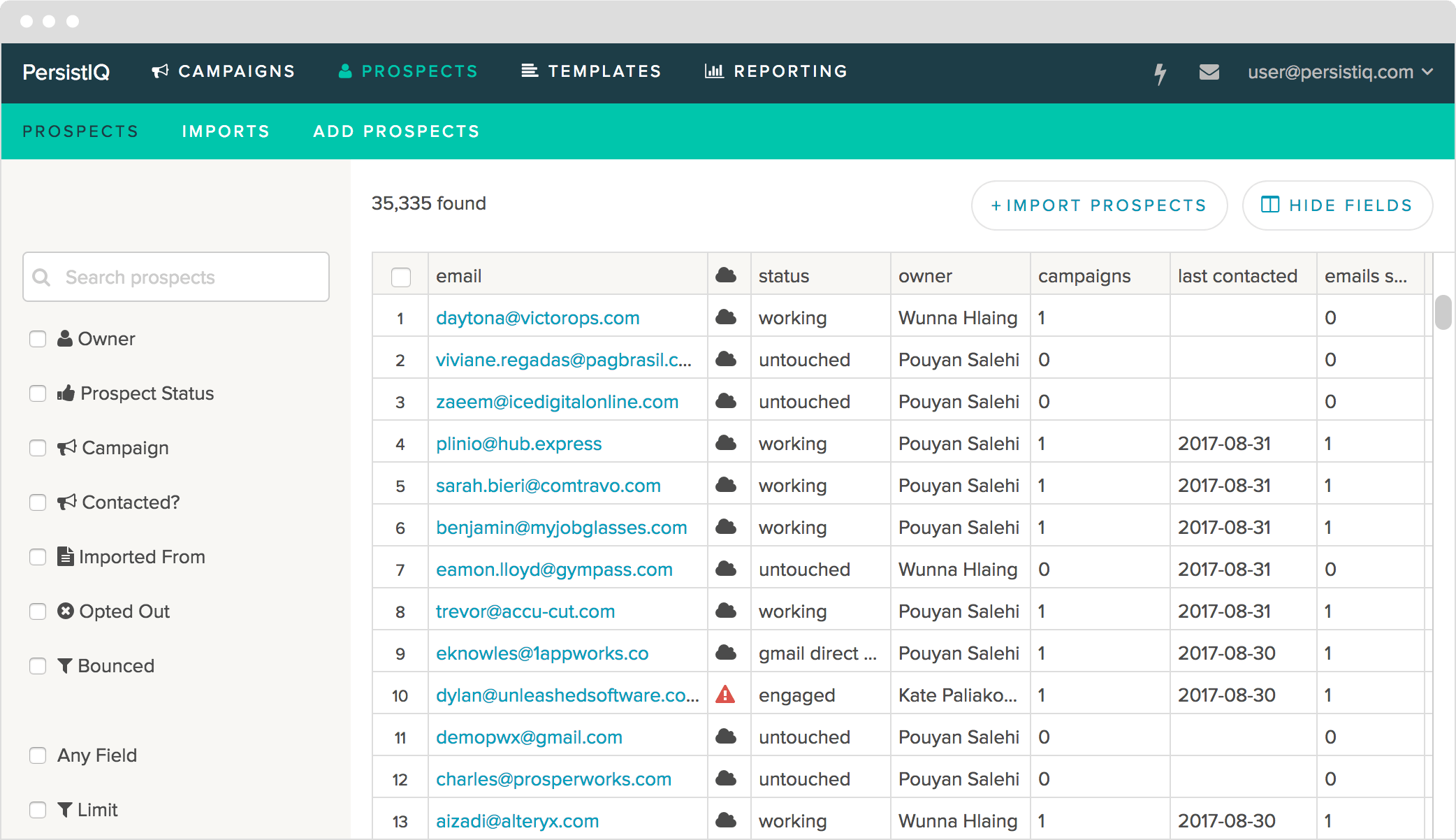The width and height of the screenshot is (1456, 840).
Task: Toggle the Prospect Status filter checkbox
Action: [38, 393]
